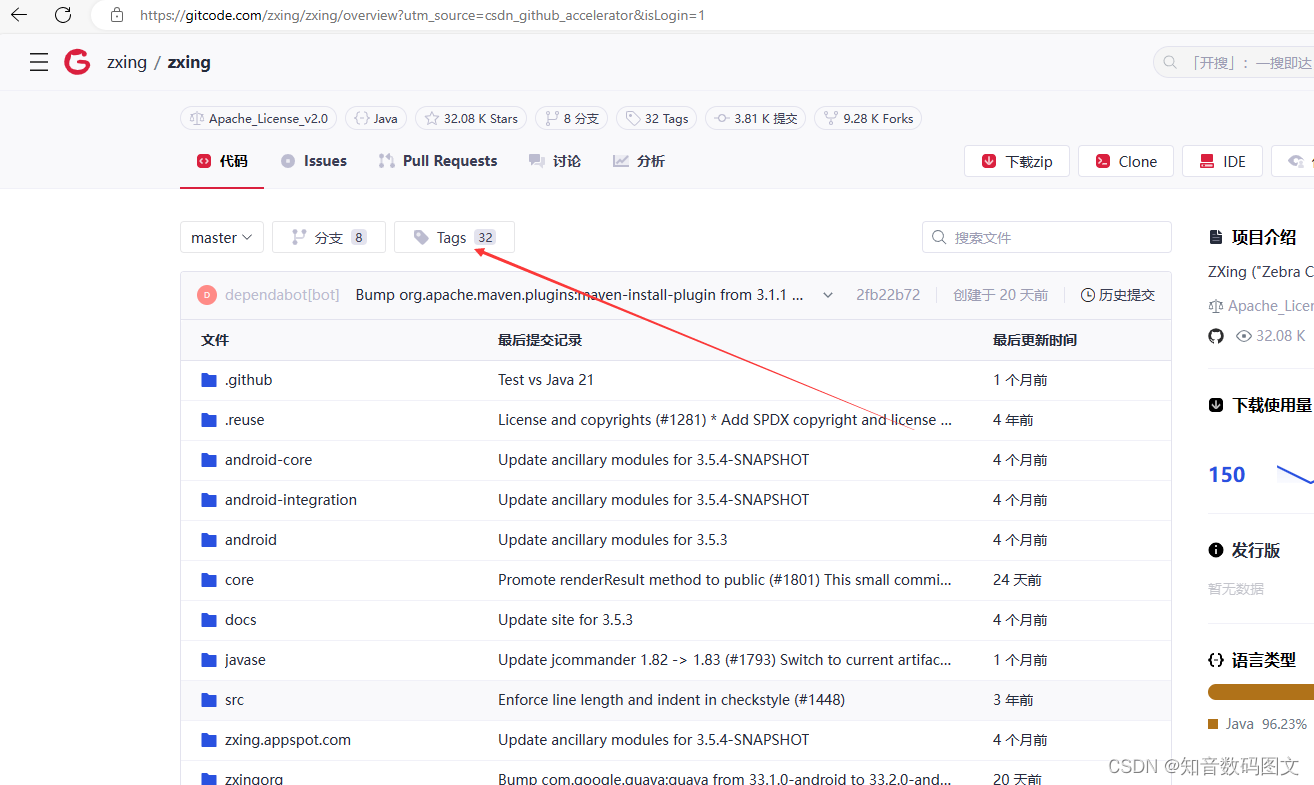Viewport: 1314px width, 785px height.
Task: Open the 讨论 tab
Action: [555, 161]
